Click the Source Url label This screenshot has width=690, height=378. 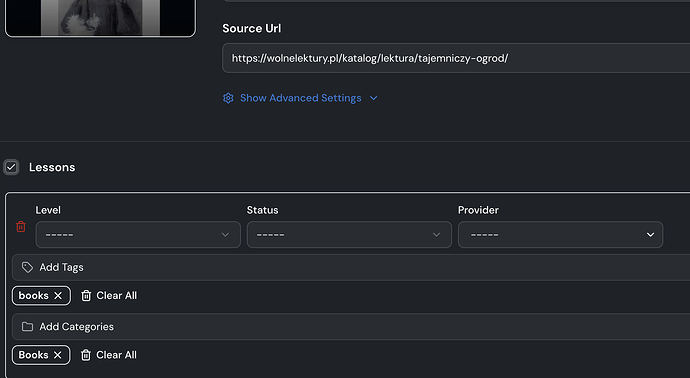coord(252,28)
